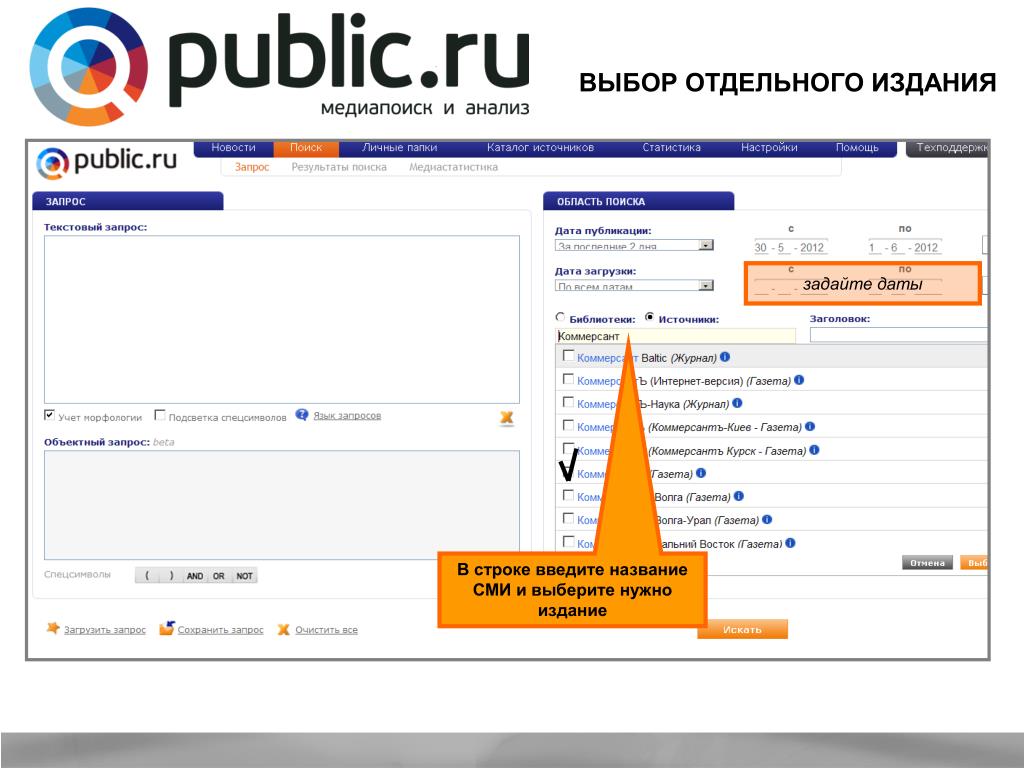Open the Статистика tab
This screenshot has height=768, width=1024.
tap(671, 148)
